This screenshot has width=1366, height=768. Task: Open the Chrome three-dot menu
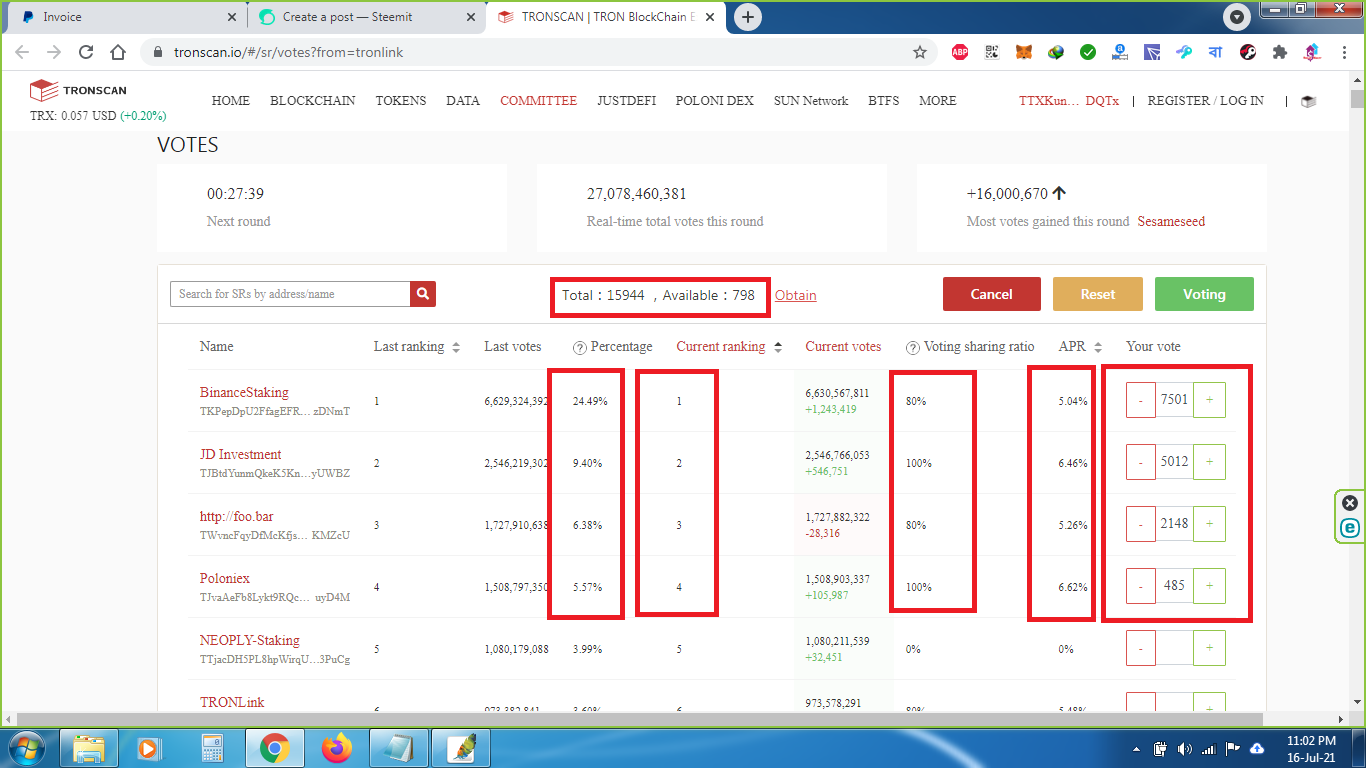coord(1342,52)
